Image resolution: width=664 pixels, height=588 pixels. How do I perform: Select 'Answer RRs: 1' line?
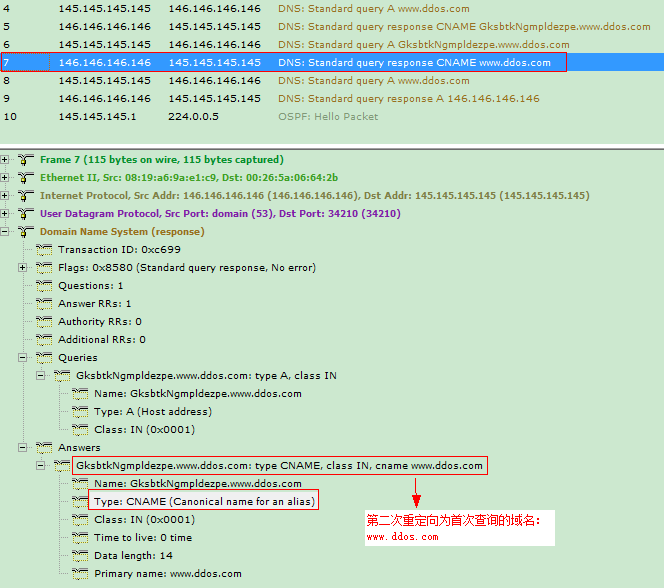[95, 304]
